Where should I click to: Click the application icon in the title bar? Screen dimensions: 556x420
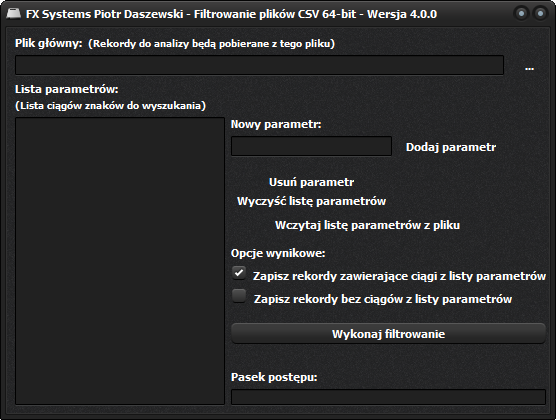coord(13,13)
